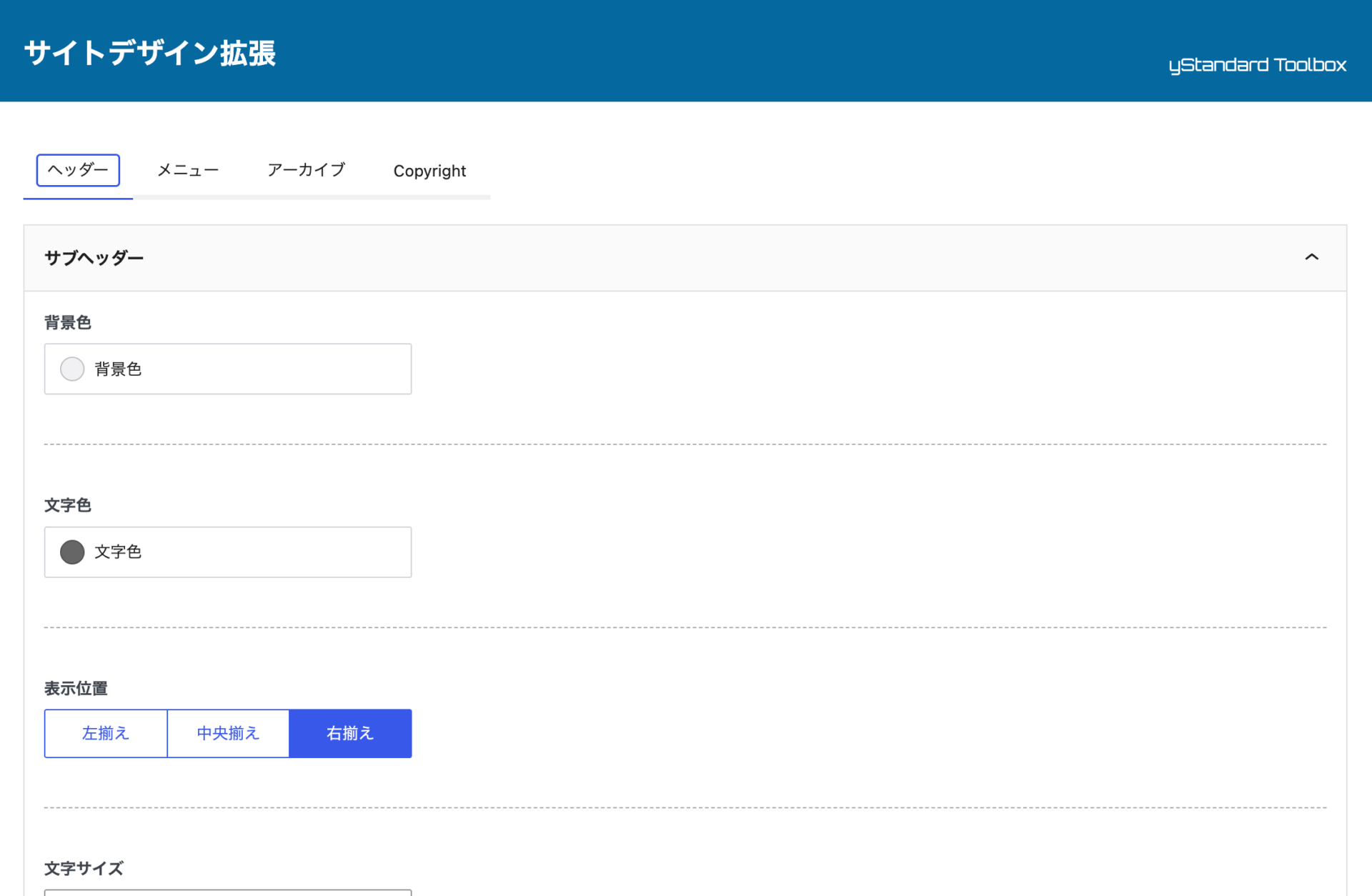The height and width of the screenshot is (896, 1372).
Task: Click the yStandard Toolbox logo
Action: pos(1257,65)
